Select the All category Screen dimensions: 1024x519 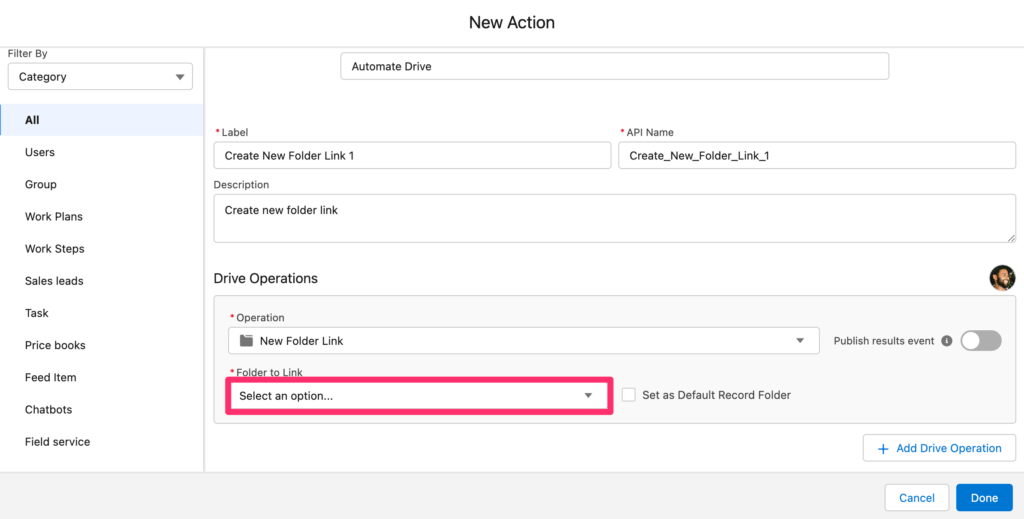(x=102, y=120)
